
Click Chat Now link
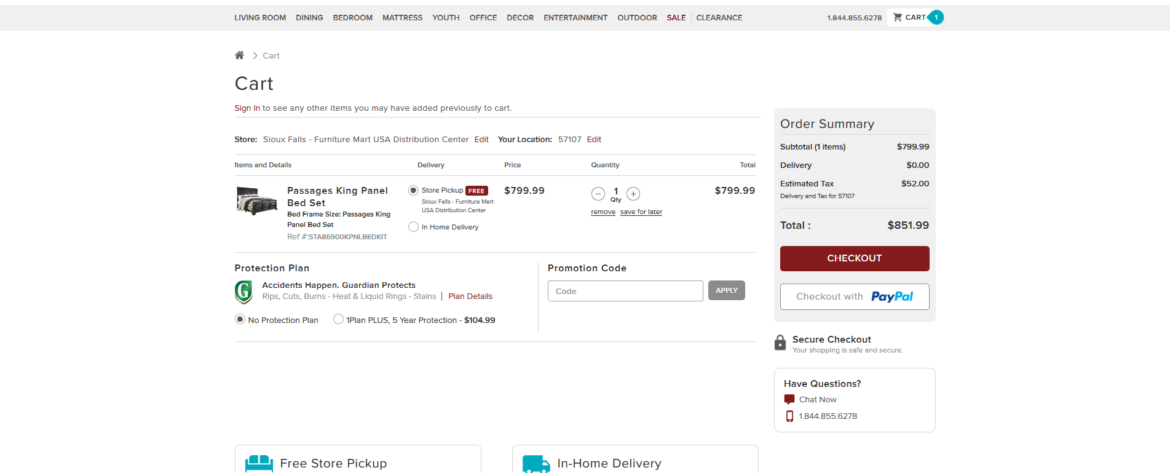818,400
